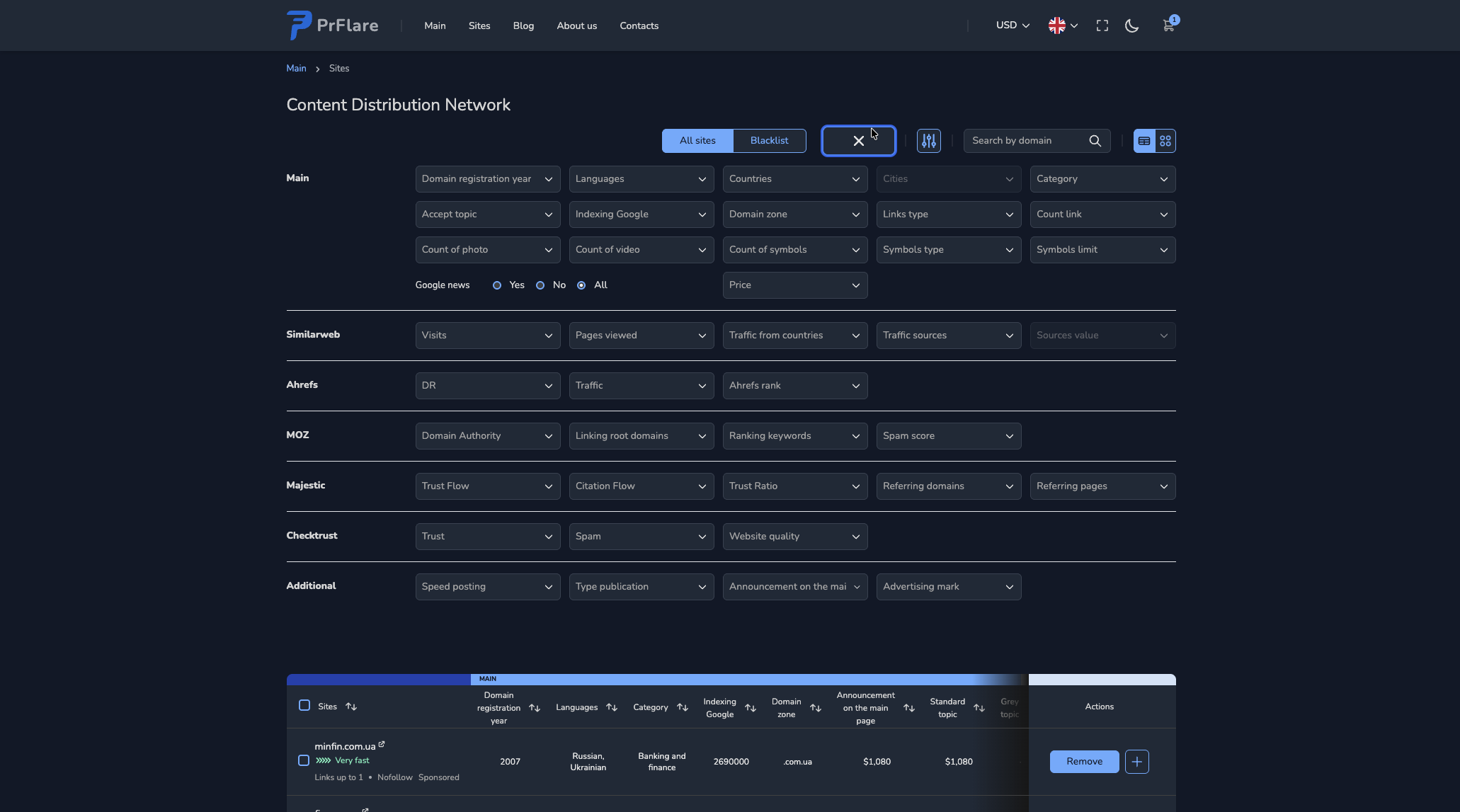
Task: Select Google news Yes radio button
Action: 497,285
